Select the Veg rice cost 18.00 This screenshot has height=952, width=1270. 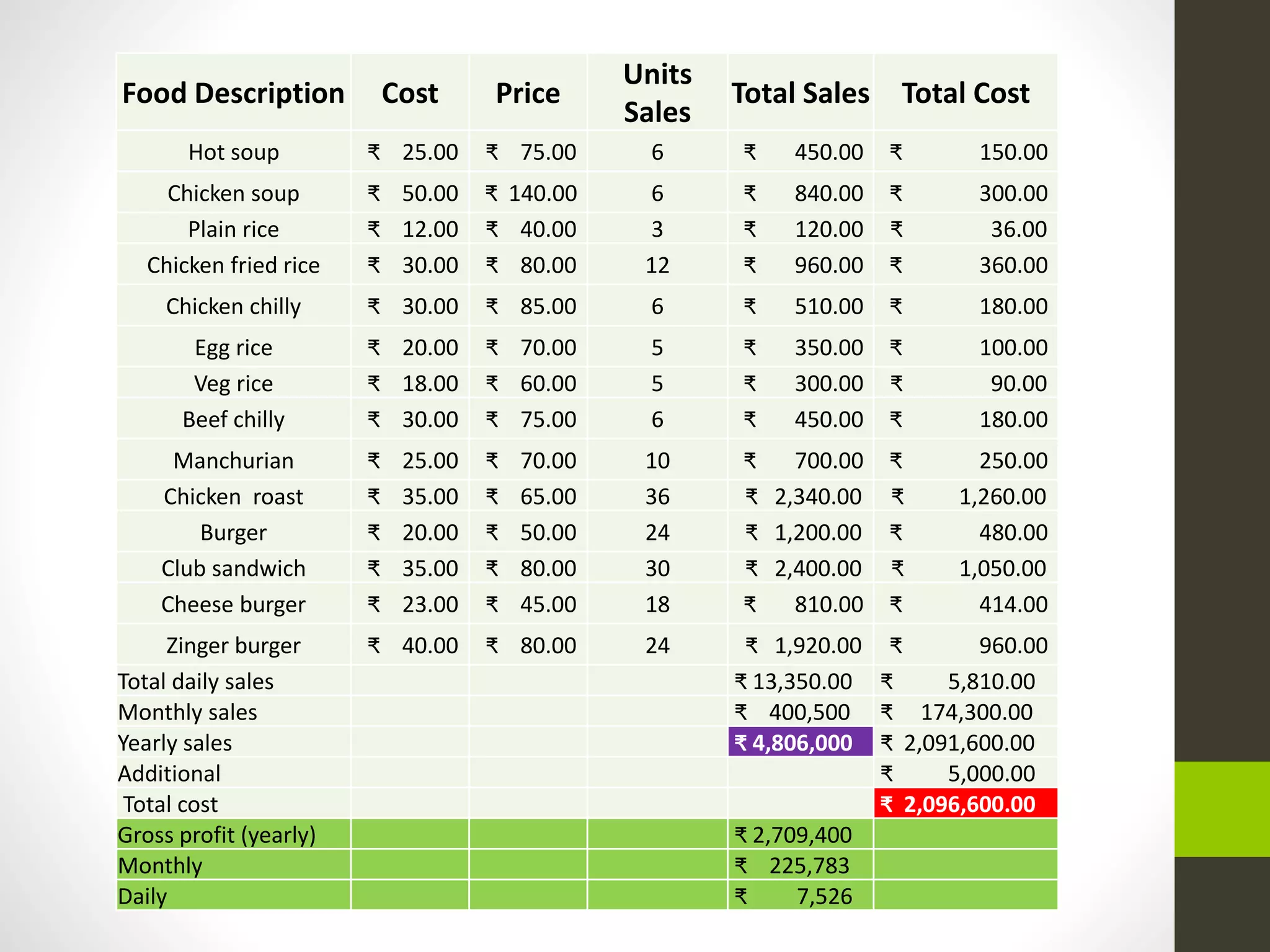click(x=430, y=384)
